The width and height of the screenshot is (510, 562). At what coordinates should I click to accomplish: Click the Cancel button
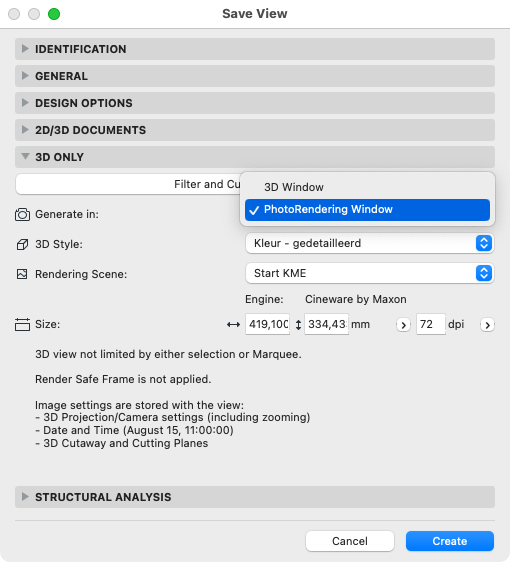[350, 541]
